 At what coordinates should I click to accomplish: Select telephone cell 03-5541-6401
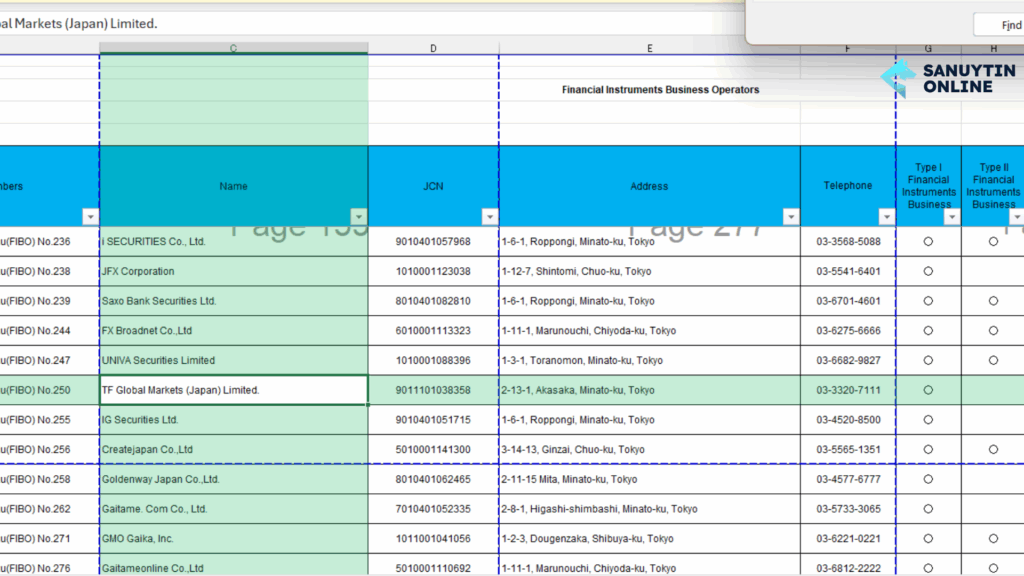848,271
